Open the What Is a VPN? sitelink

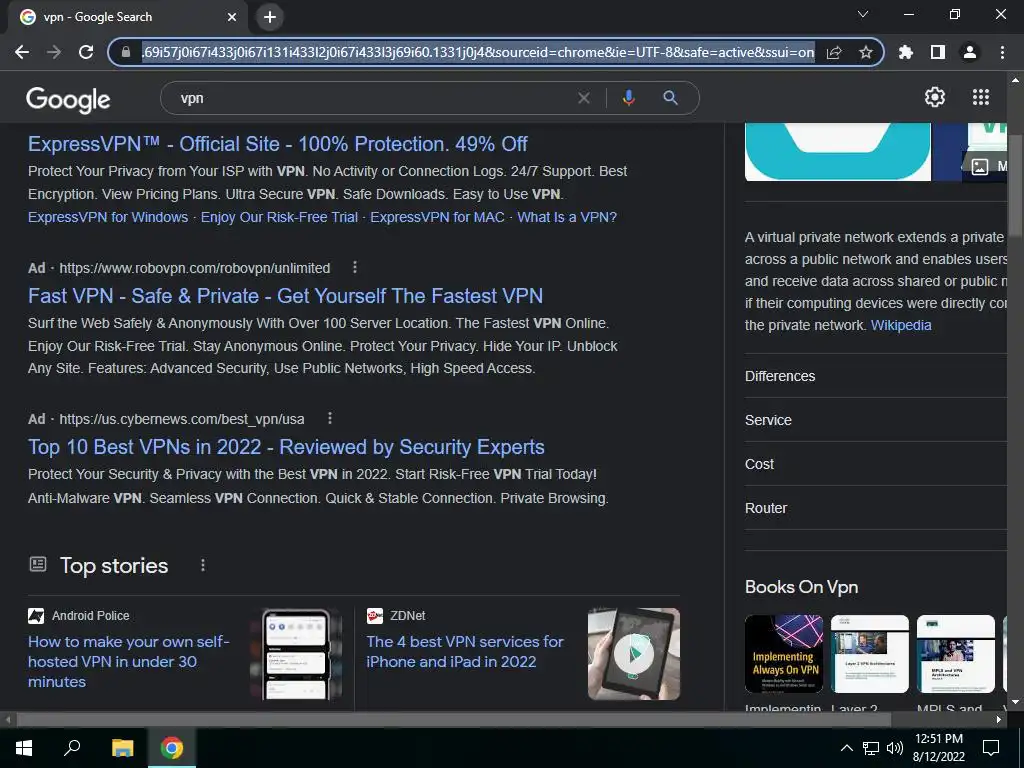coord(567,217)
